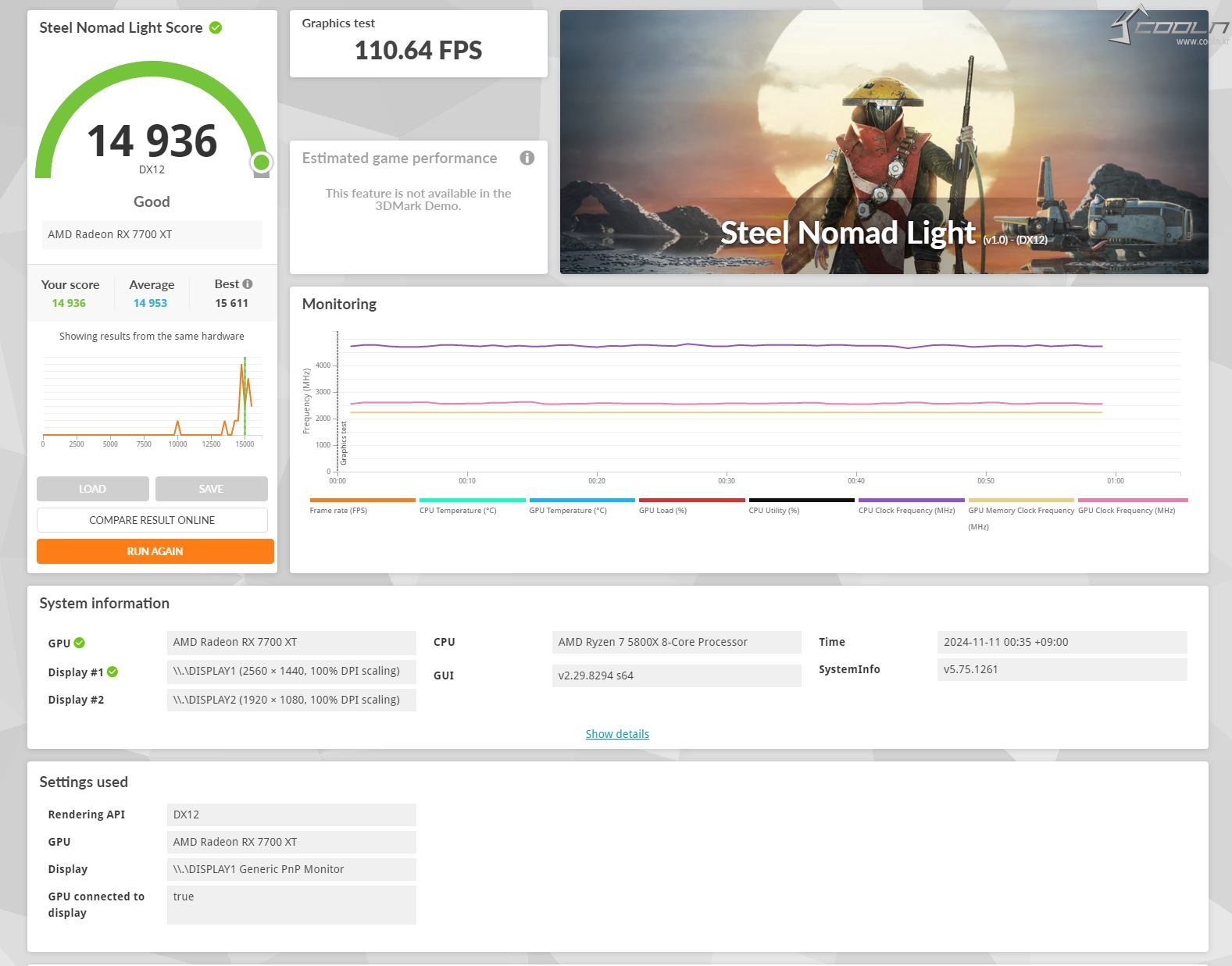Toggle CPU Utility (%) legend swatch
Image resolution: width=1232 pixels, height=966 pixels.
pyautogui.click(x=802, y=500)
